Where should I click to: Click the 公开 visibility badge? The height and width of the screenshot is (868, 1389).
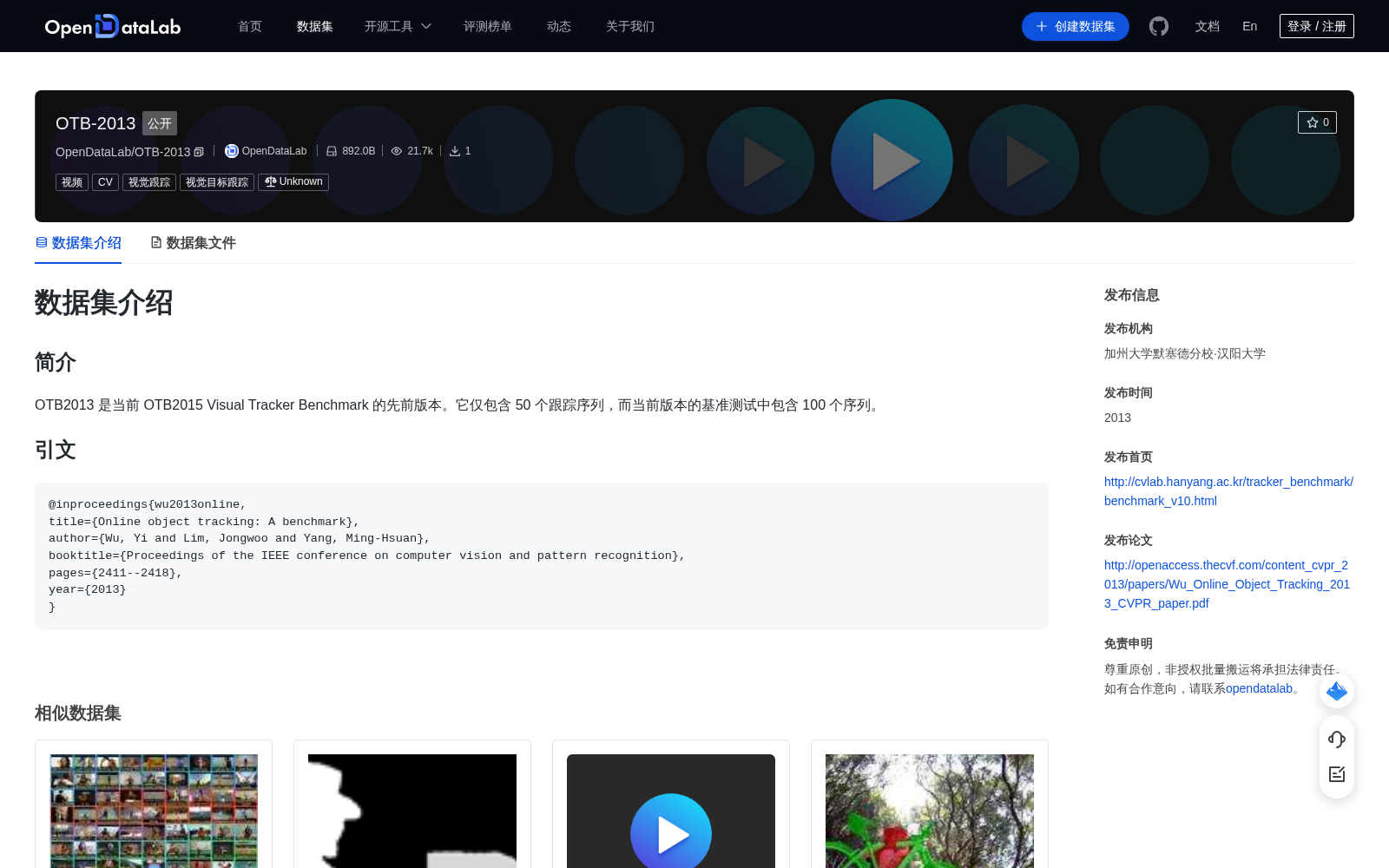pos(160,123)
